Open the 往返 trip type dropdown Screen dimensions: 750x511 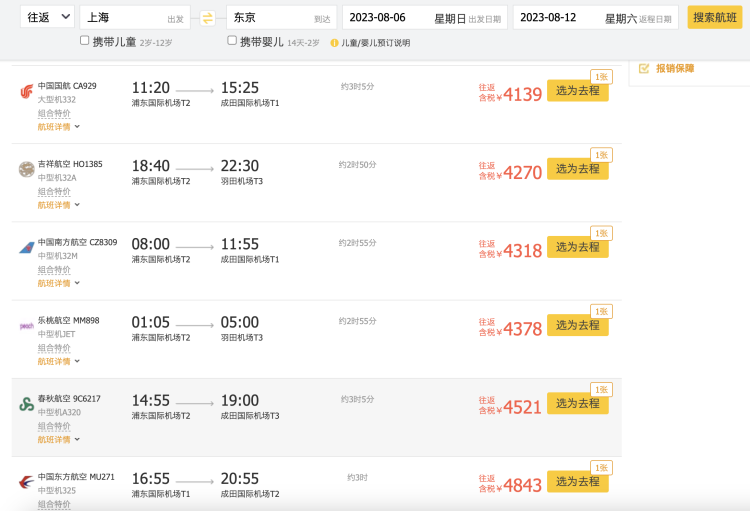pos(47,17)
